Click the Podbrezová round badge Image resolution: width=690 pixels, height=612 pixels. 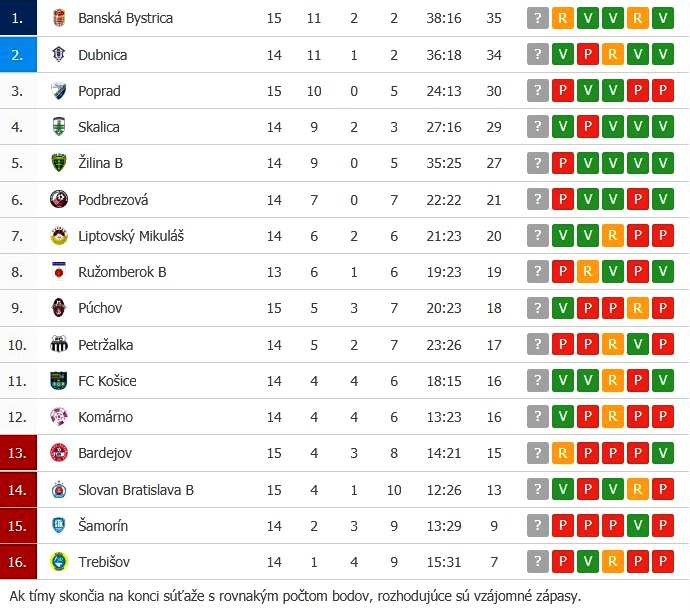tap(59, 199)
